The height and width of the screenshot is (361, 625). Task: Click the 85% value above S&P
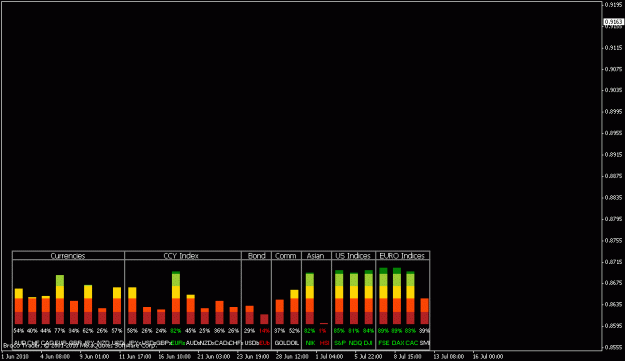pos(339,331)
